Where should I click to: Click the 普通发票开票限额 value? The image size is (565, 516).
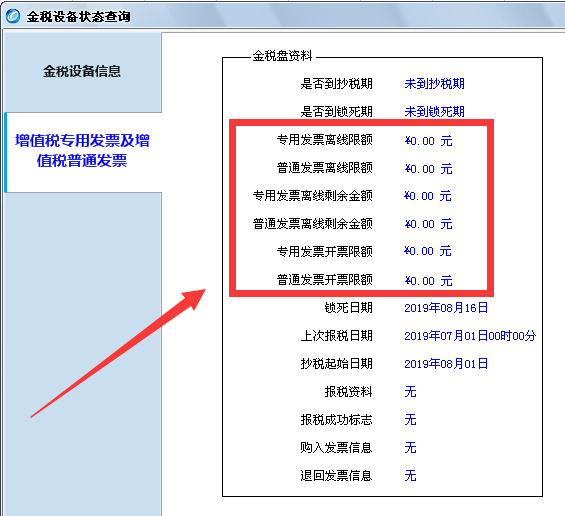(428, 281)
